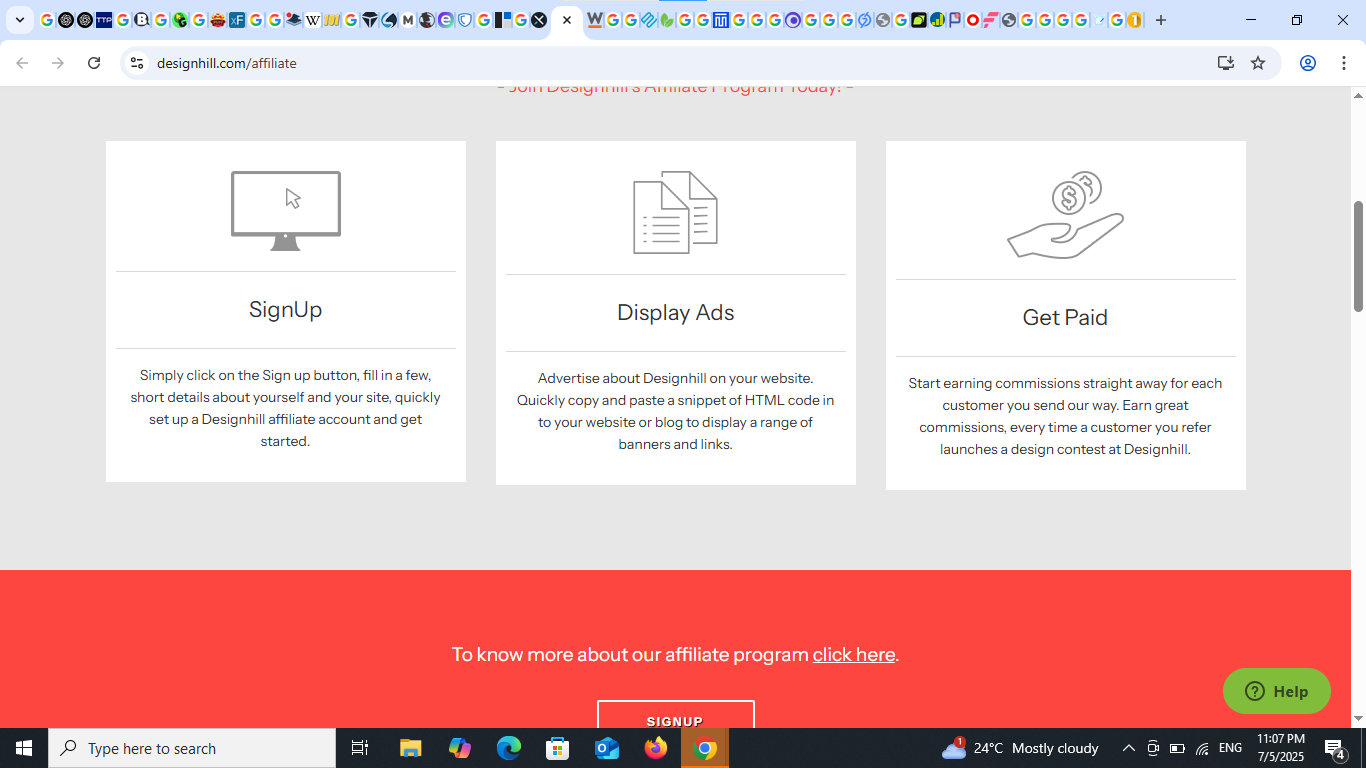Viewport: 1366px width, 768px height.
Task: Change ENG input language
Action: [1230, 748]
